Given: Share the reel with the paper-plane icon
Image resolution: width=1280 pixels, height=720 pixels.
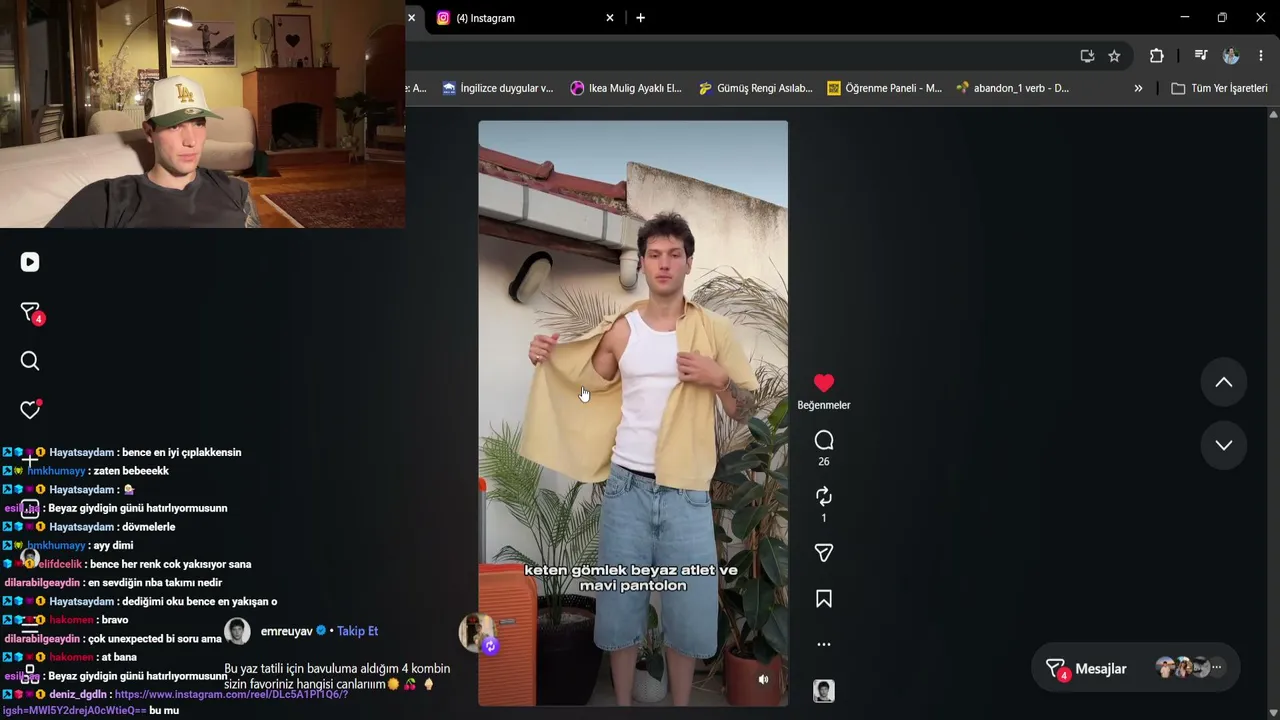Looking at the screenshot, I should point(824,553).
